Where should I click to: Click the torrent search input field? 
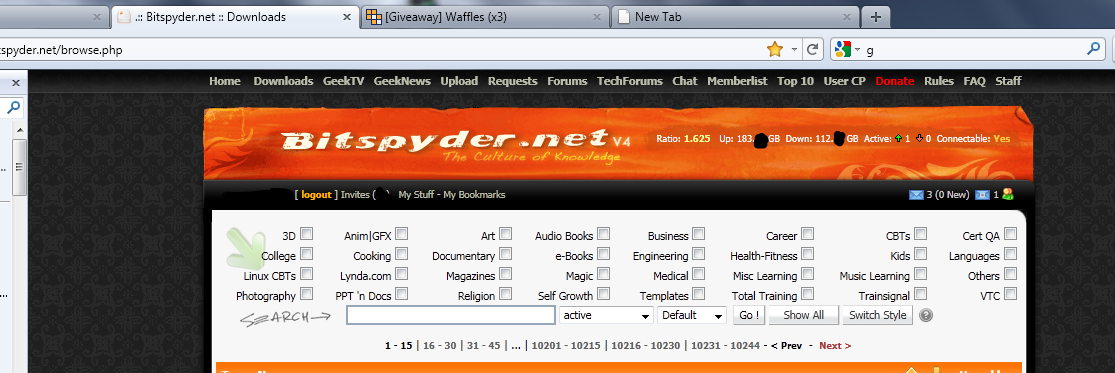[x=451, y=315]
